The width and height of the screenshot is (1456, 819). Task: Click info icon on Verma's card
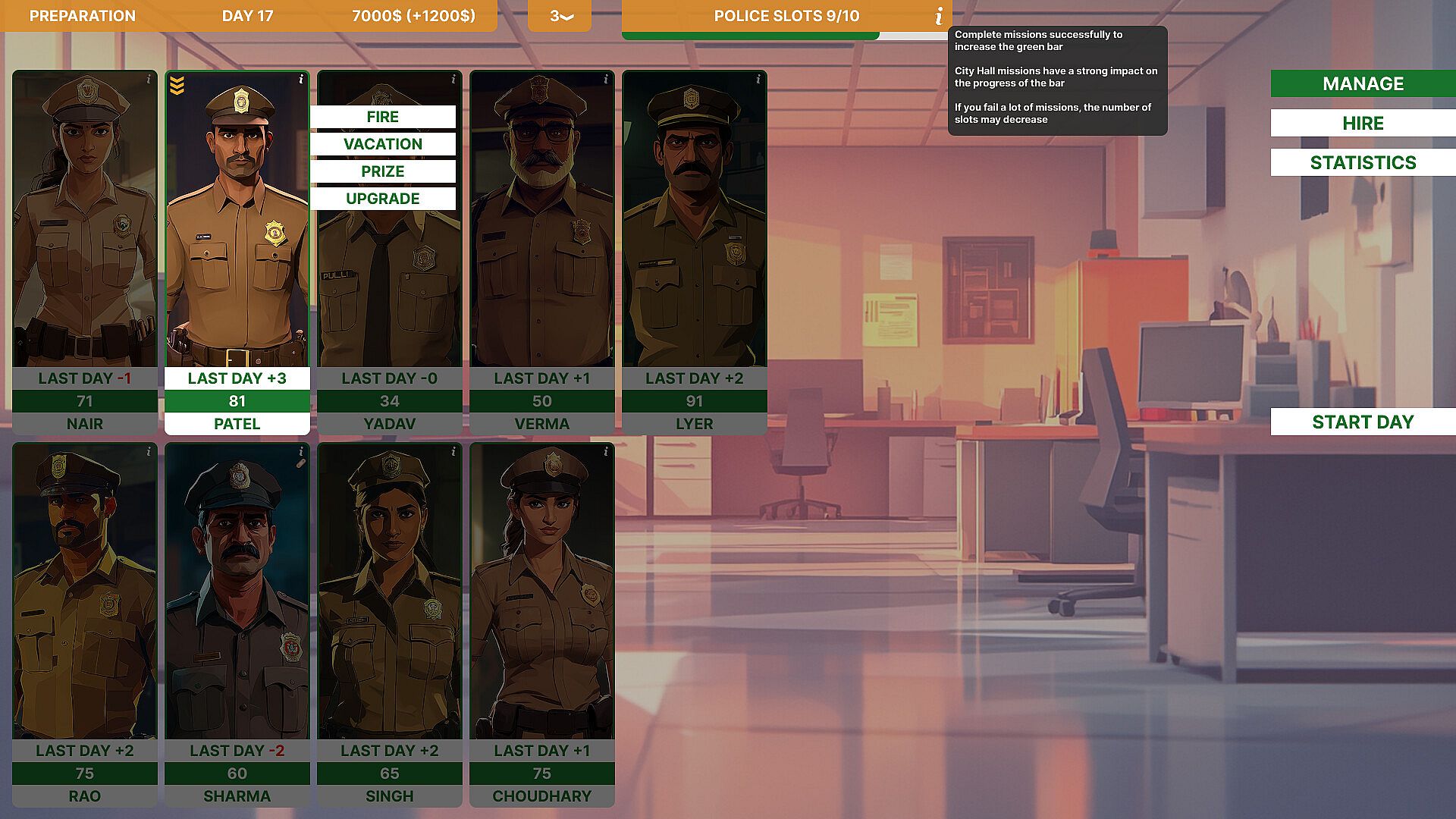[606, 79]
